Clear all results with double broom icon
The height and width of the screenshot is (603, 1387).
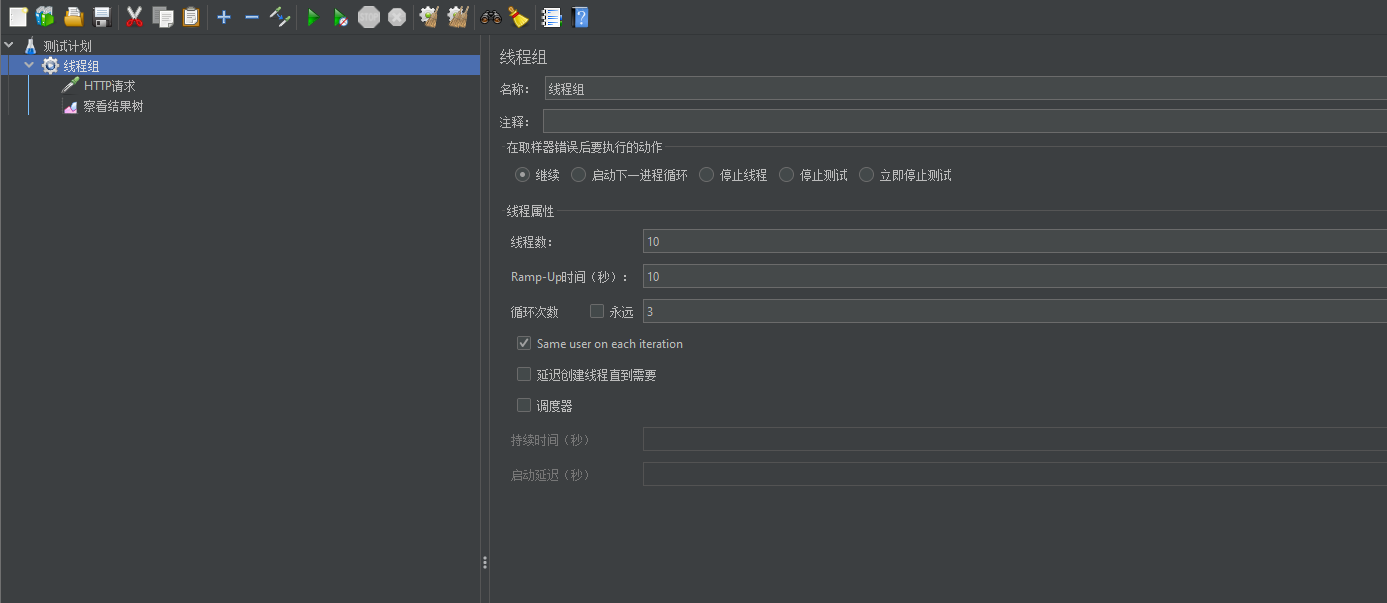tap(457, 16)
